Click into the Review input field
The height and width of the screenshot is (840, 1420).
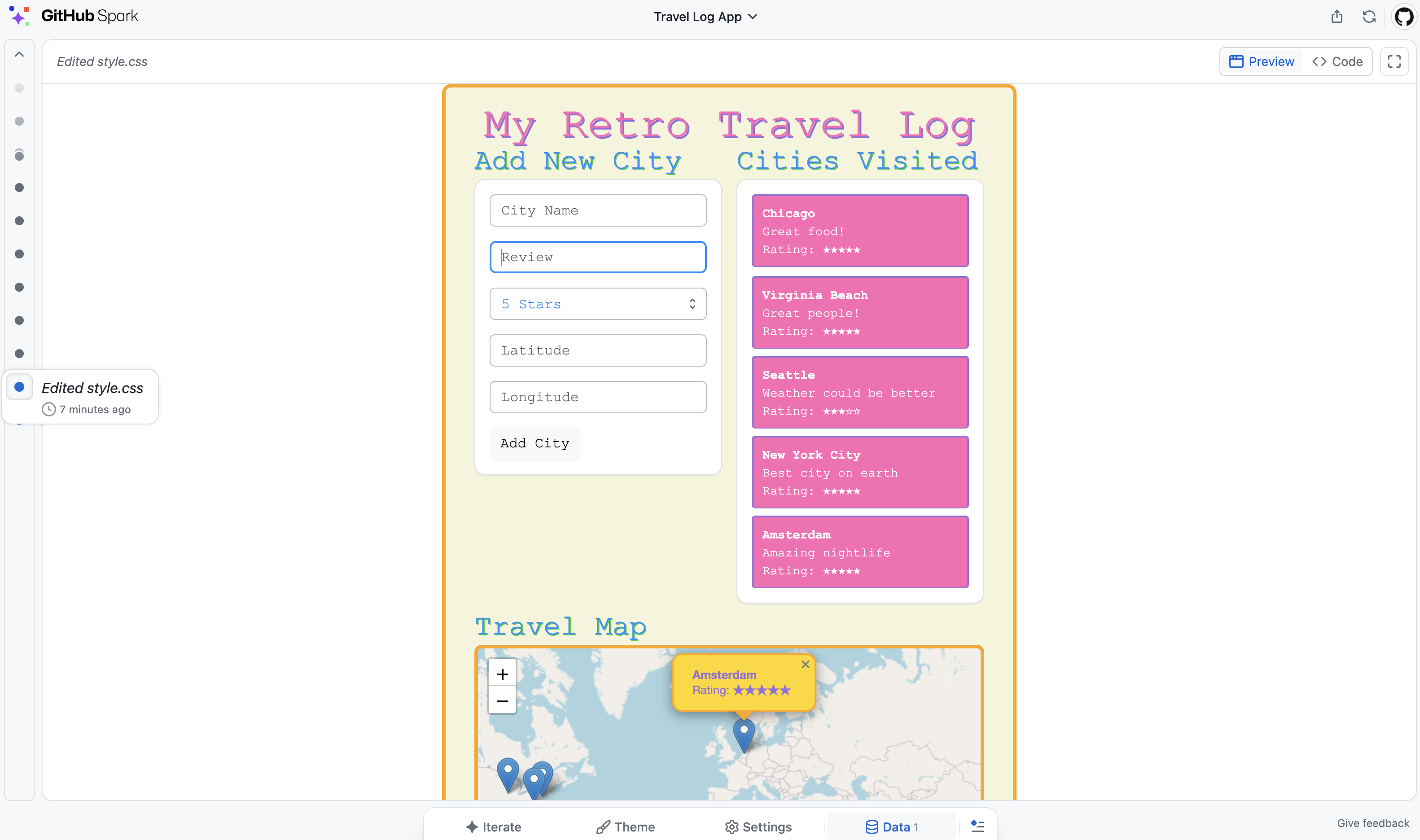pyautogui.click(x=598, y=257)
